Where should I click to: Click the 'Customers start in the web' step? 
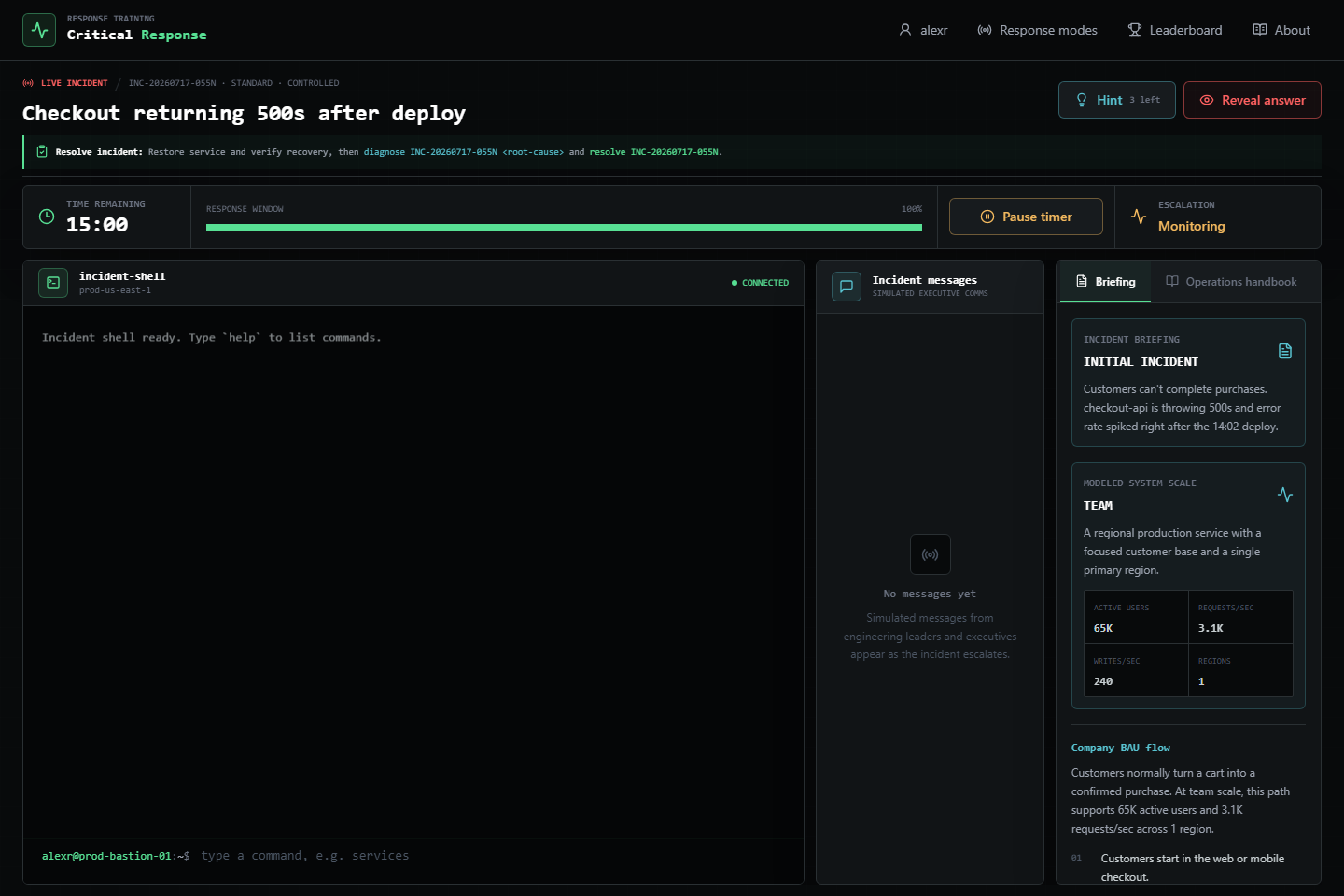(1192, 868)
